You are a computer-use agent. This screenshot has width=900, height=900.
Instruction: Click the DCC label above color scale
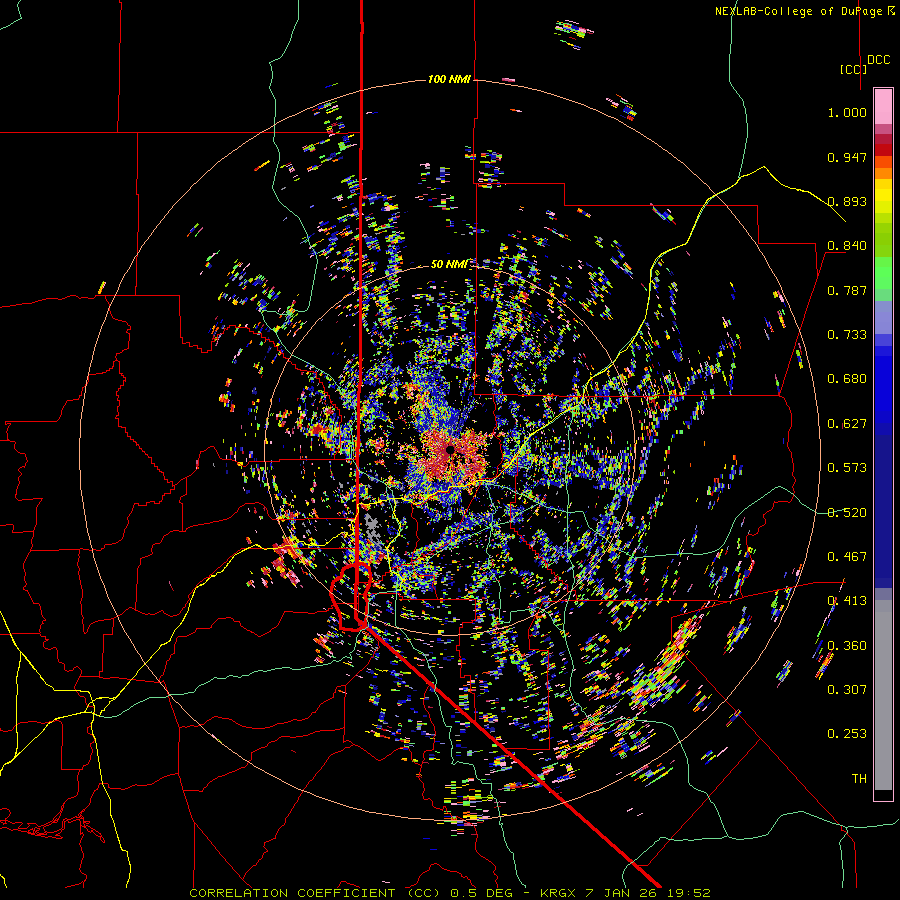tap(878, 60)
